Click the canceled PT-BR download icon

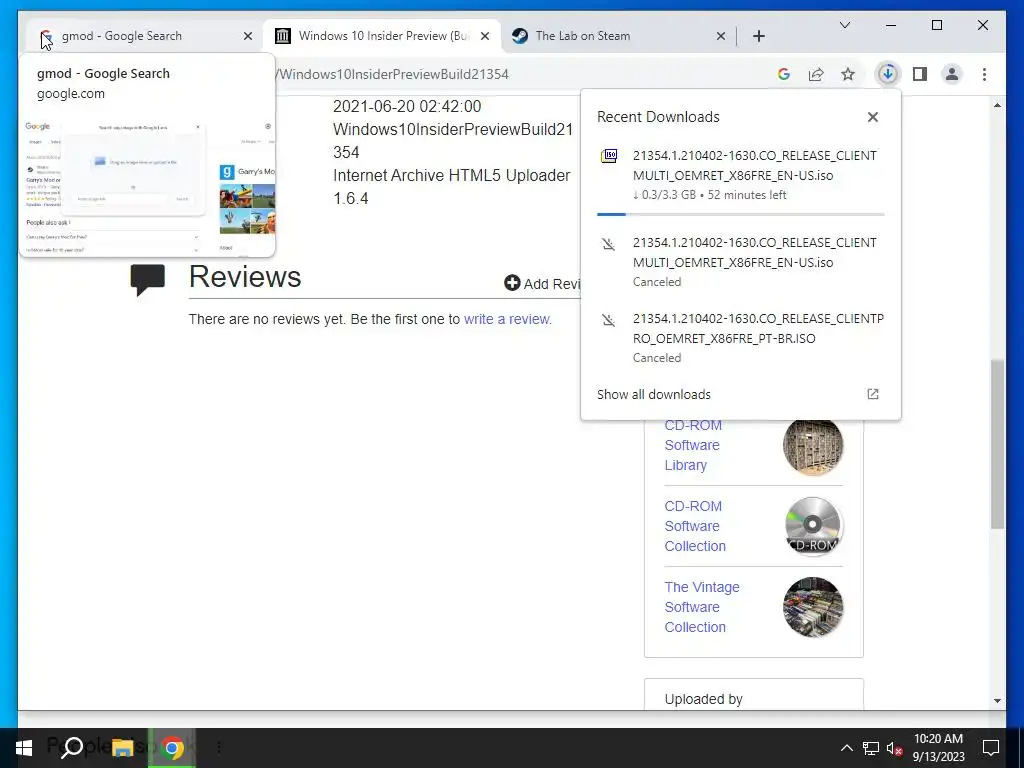[609, 320]
